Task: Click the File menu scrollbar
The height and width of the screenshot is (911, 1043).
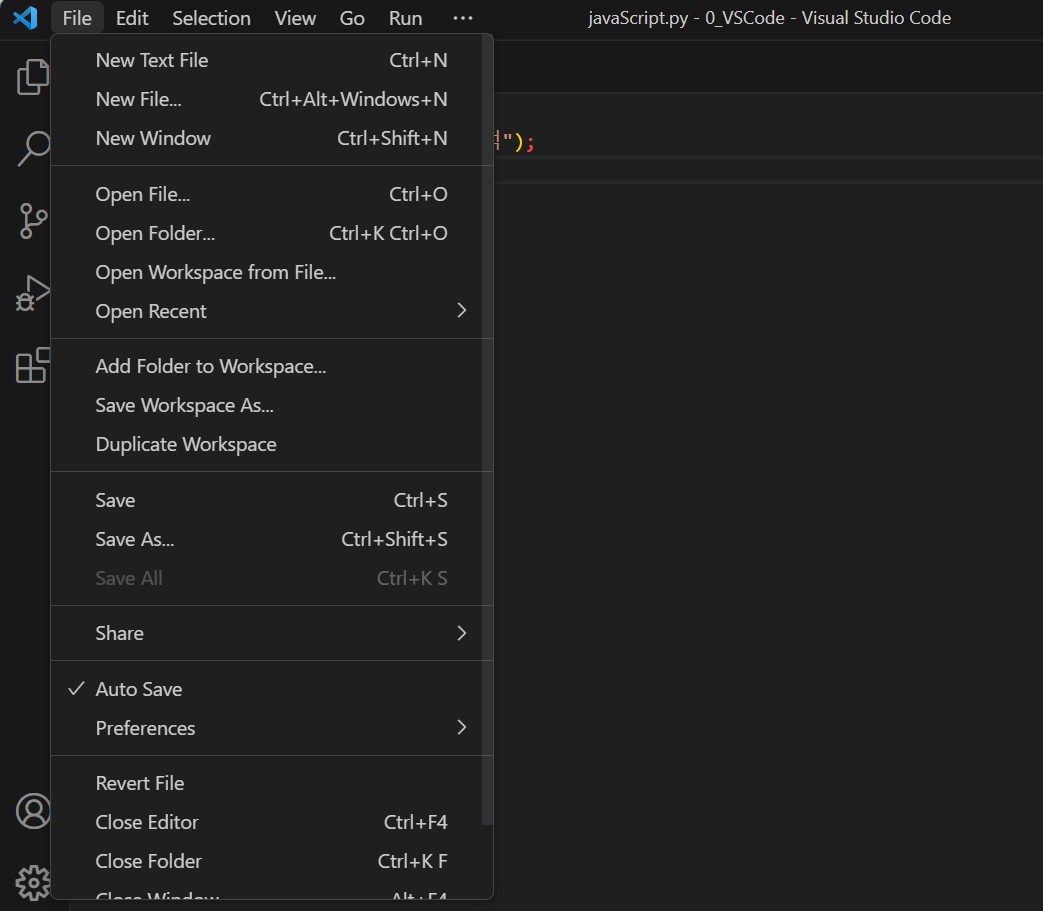Action: 488,430
